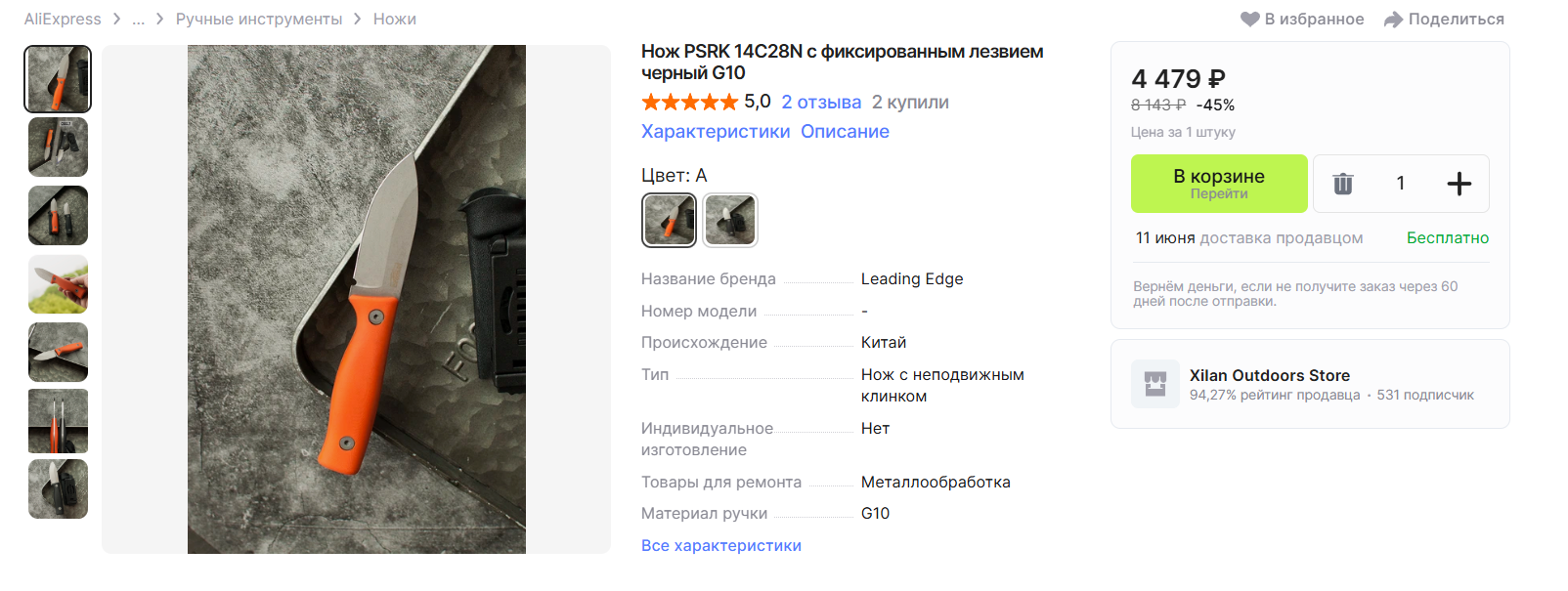1568x591 pixels.
Task: Increase quantity with the plus icon
Action: [x=1459, y=184]
